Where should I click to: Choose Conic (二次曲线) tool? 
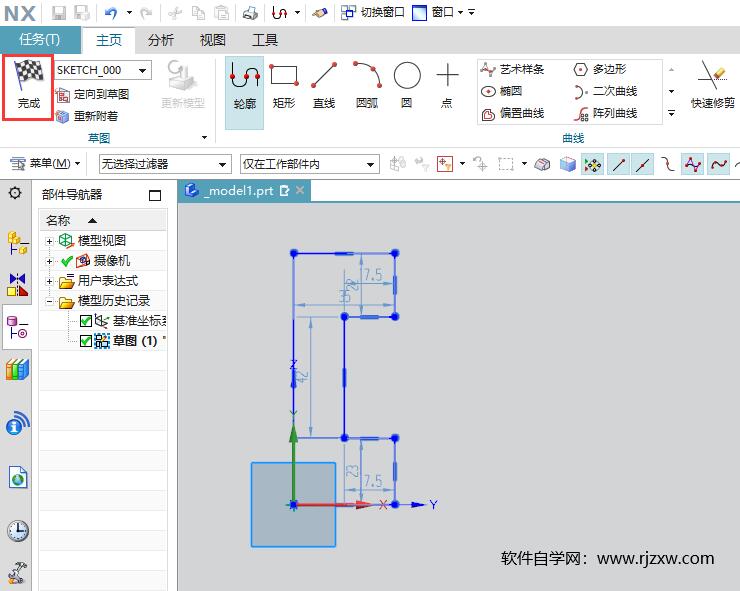point(605,91)
